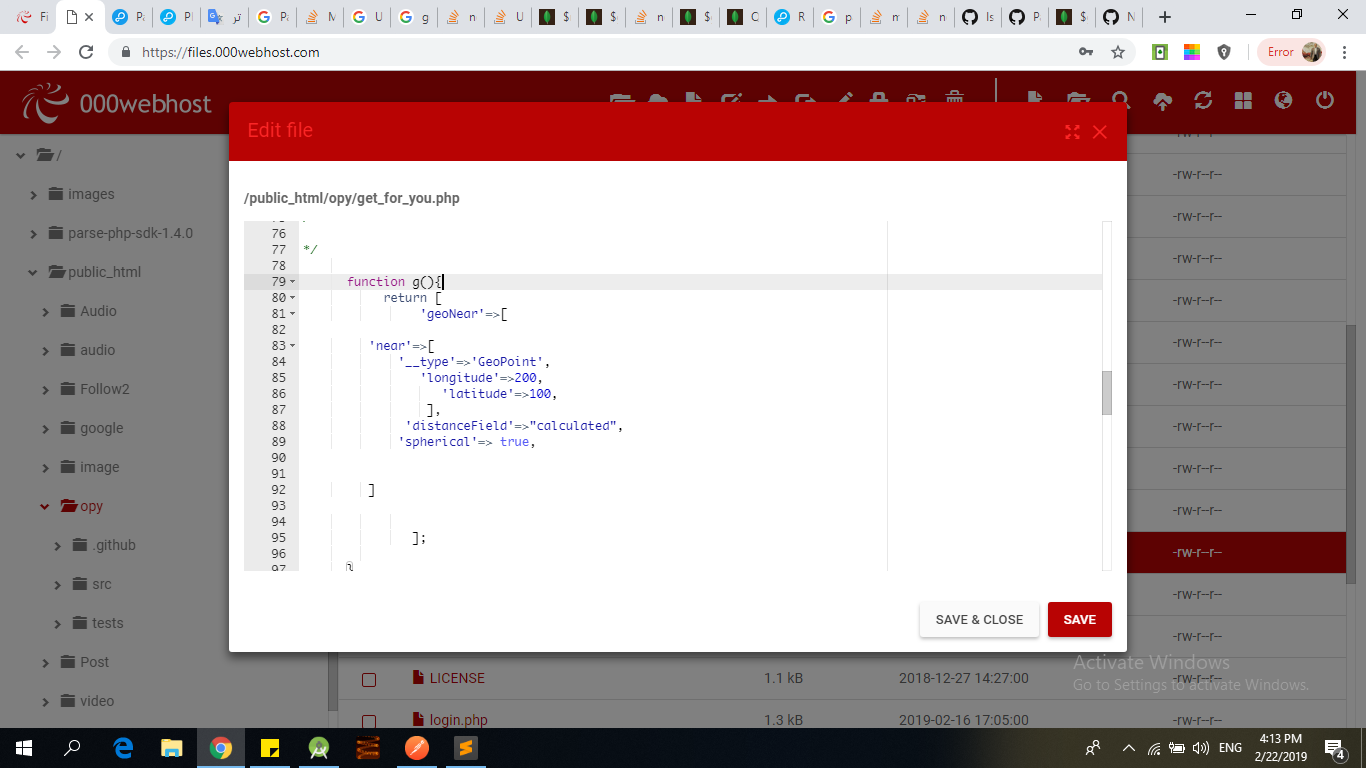The width and height of the screenshot is (1366, 768).
Task: Tick the checkbox beside login.php
Action: [369, 721]
